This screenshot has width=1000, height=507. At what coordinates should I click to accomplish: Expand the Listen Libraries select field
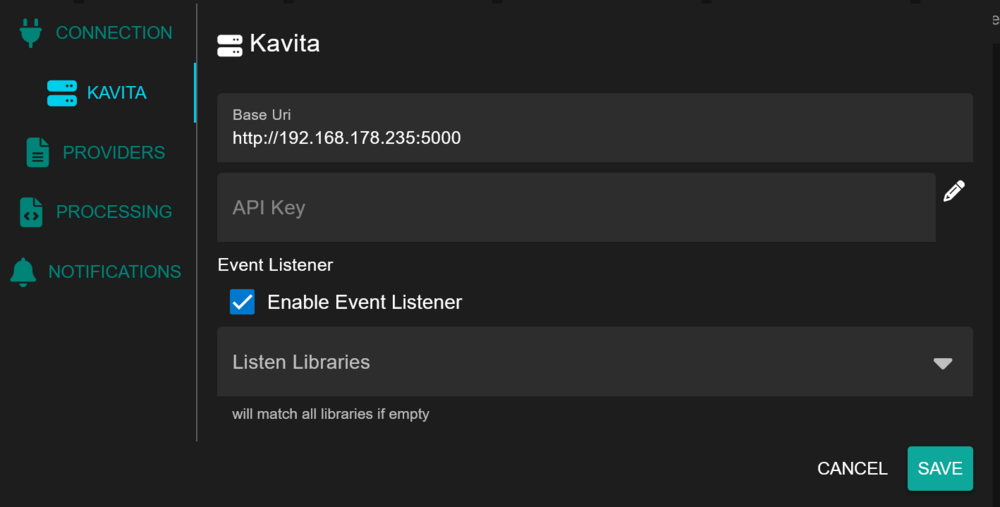click(x=594, y=362)
